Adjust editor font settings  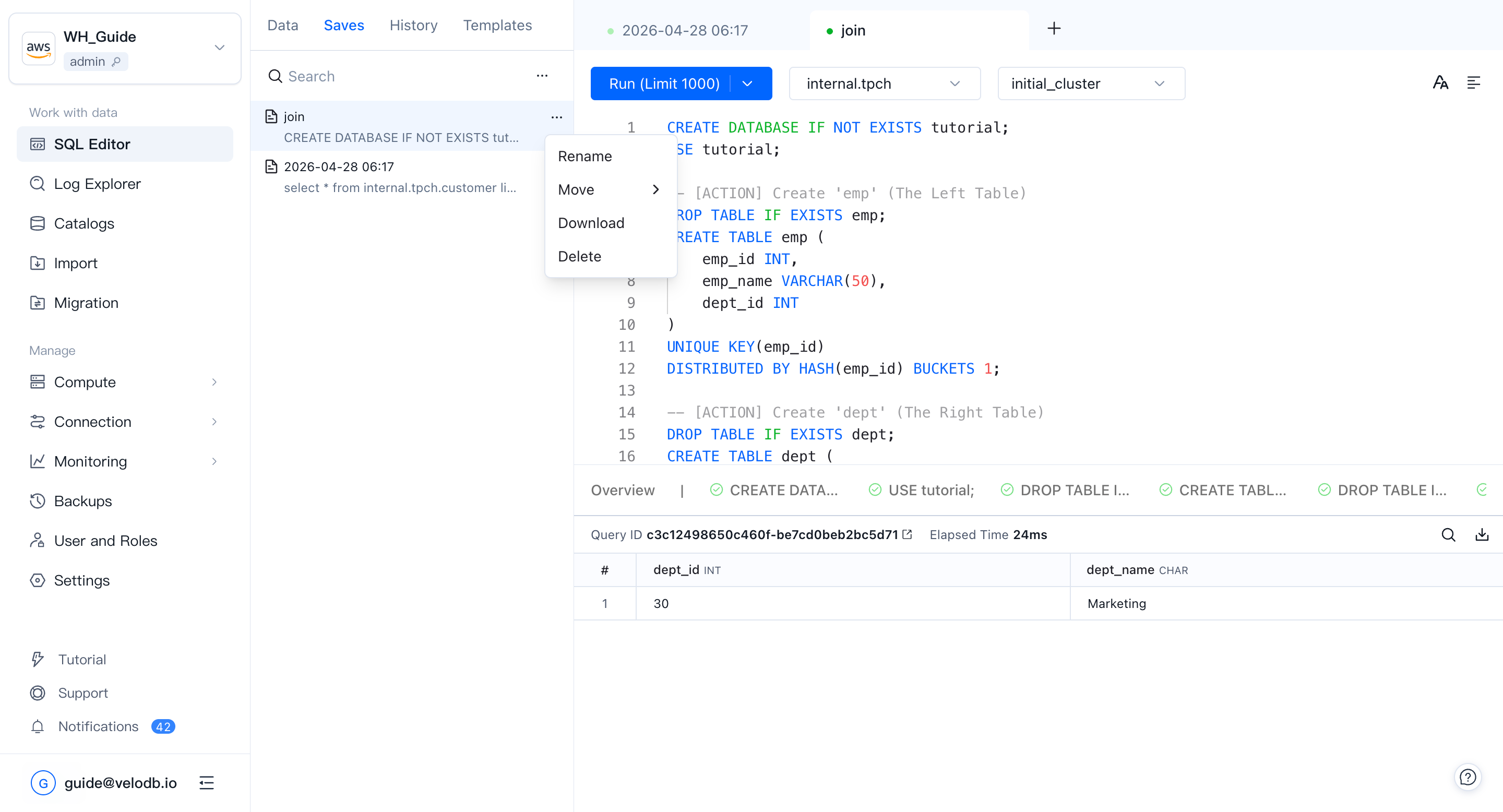click(1440, 82)
